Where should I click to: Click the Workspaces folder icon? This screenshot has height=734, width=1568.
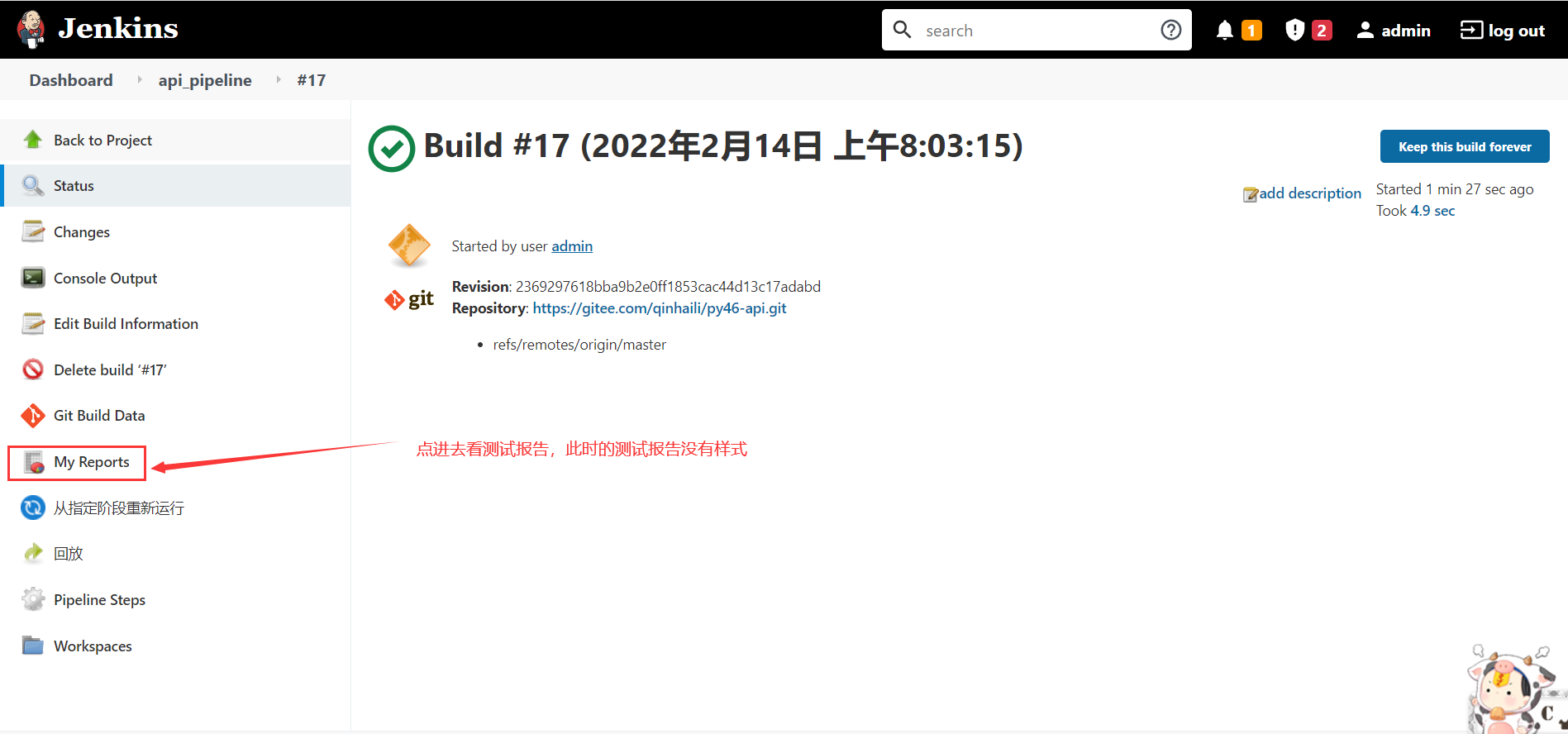click(x=33, y=646)
